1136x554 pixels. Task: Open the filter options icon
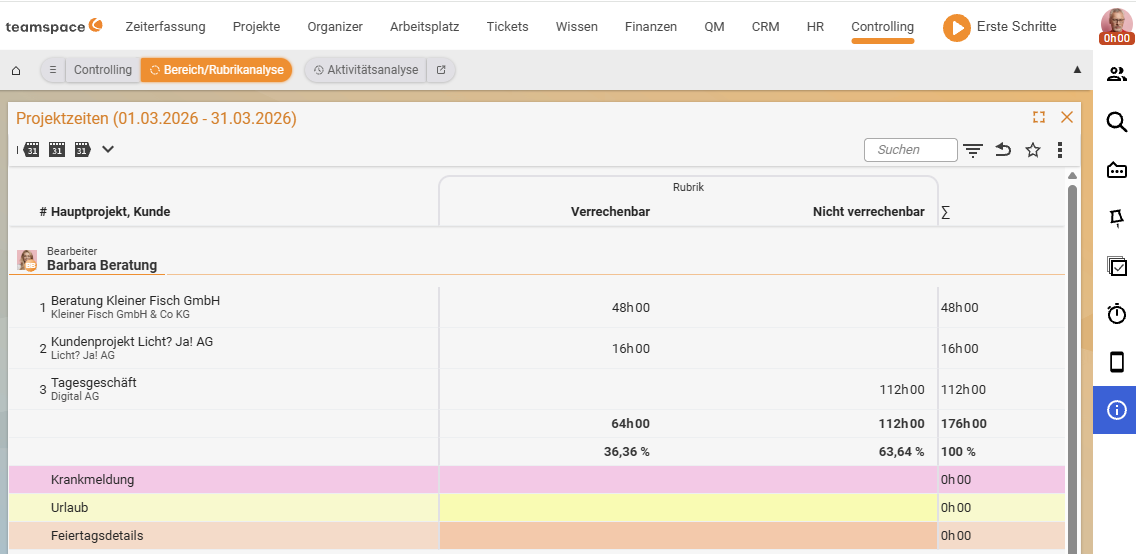973,150
